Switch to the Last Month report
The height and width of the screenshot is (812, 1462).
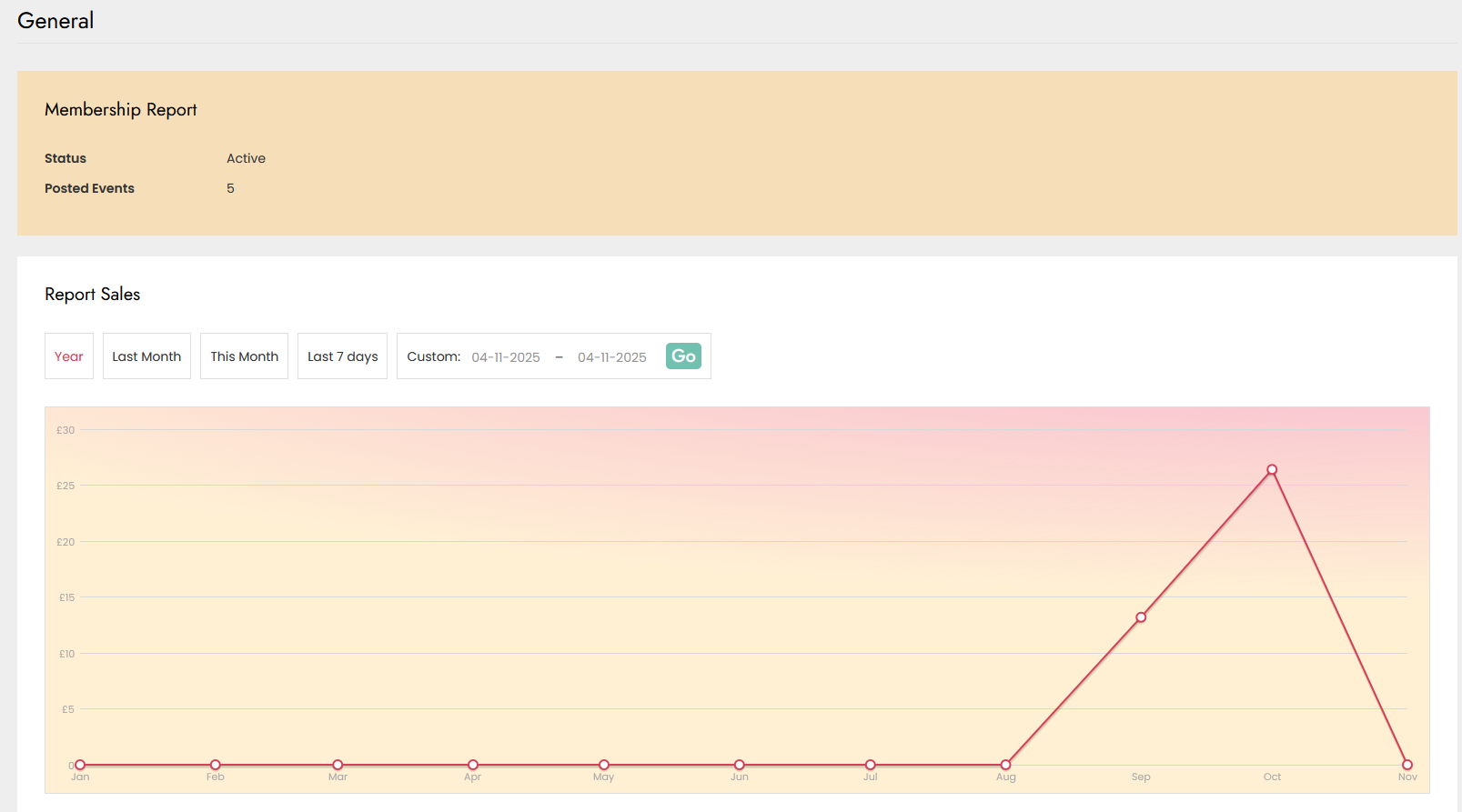[146, 356]
